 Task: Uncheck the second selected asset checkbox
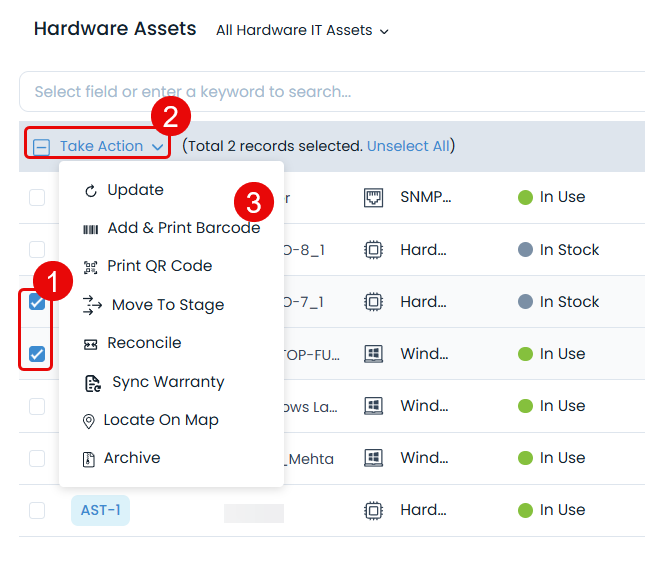click(x=37, y=354)
